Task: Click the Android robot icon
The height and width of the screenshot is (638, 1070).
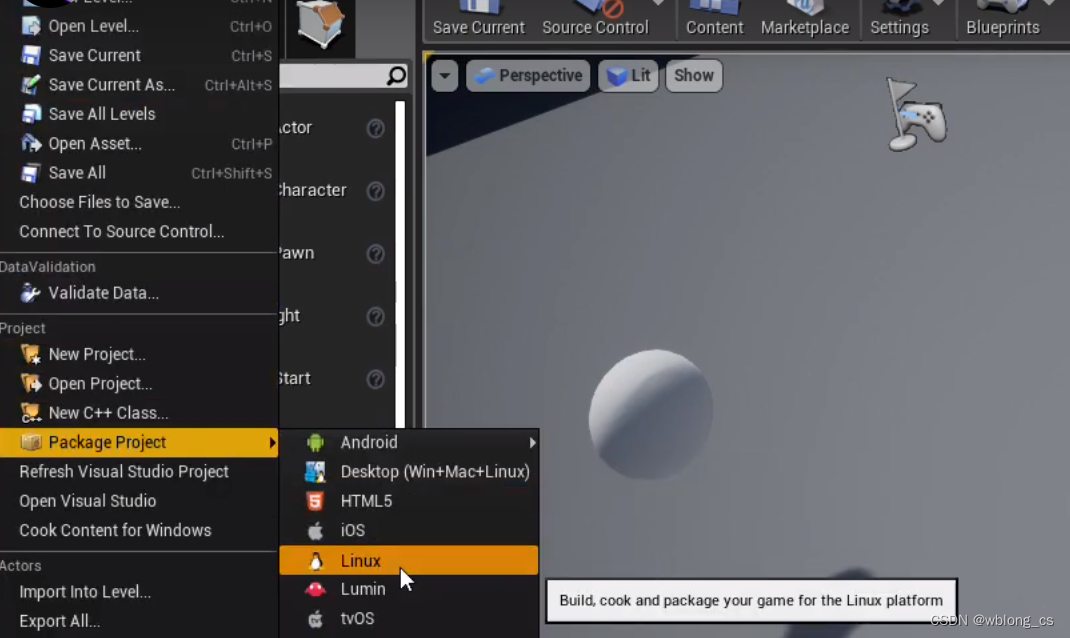Action: [x=315, y=442]
